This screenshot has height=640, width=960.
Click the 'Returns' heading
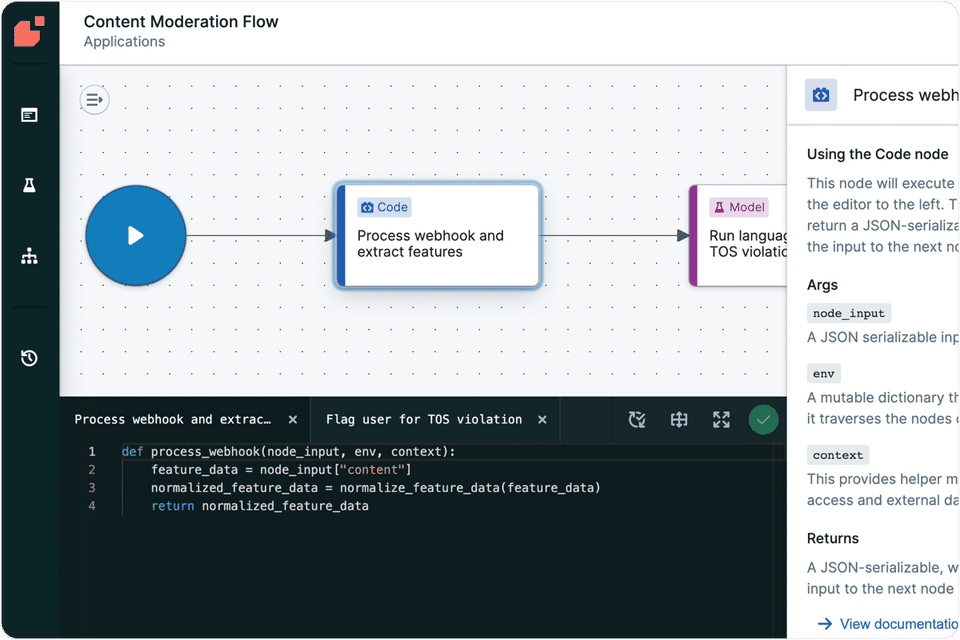(833, 538)
